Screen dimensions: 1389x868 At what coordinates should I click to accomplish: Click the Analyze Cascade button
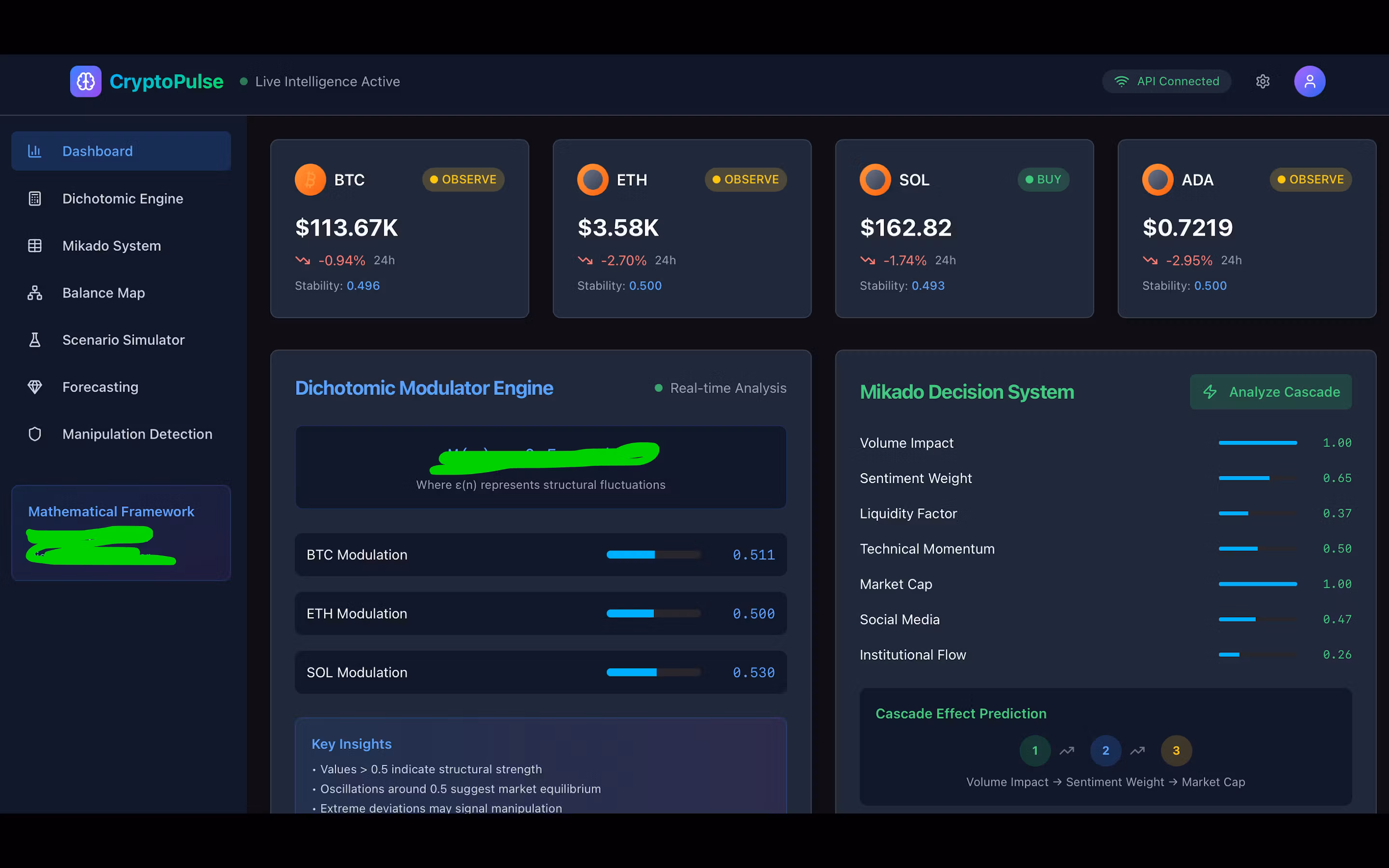point(1271,392)
